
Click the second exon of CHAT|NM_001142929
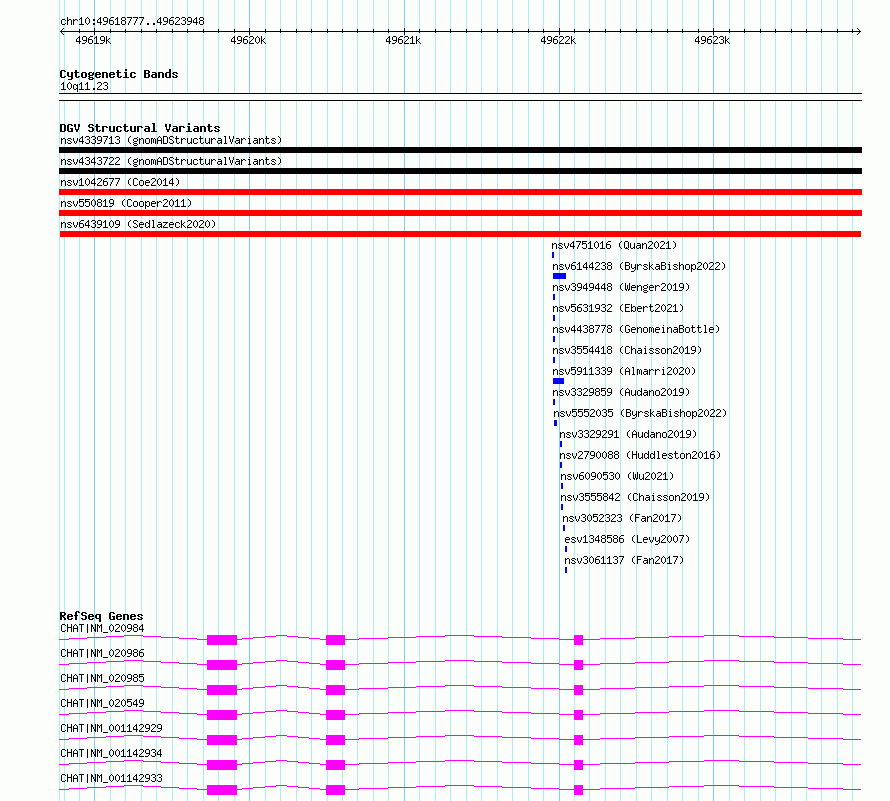click(x=335, y=740)
